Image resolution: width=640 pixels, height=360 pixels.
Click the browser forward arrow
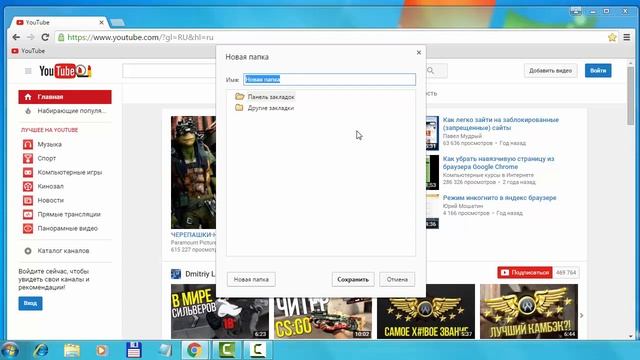point(31,37)
